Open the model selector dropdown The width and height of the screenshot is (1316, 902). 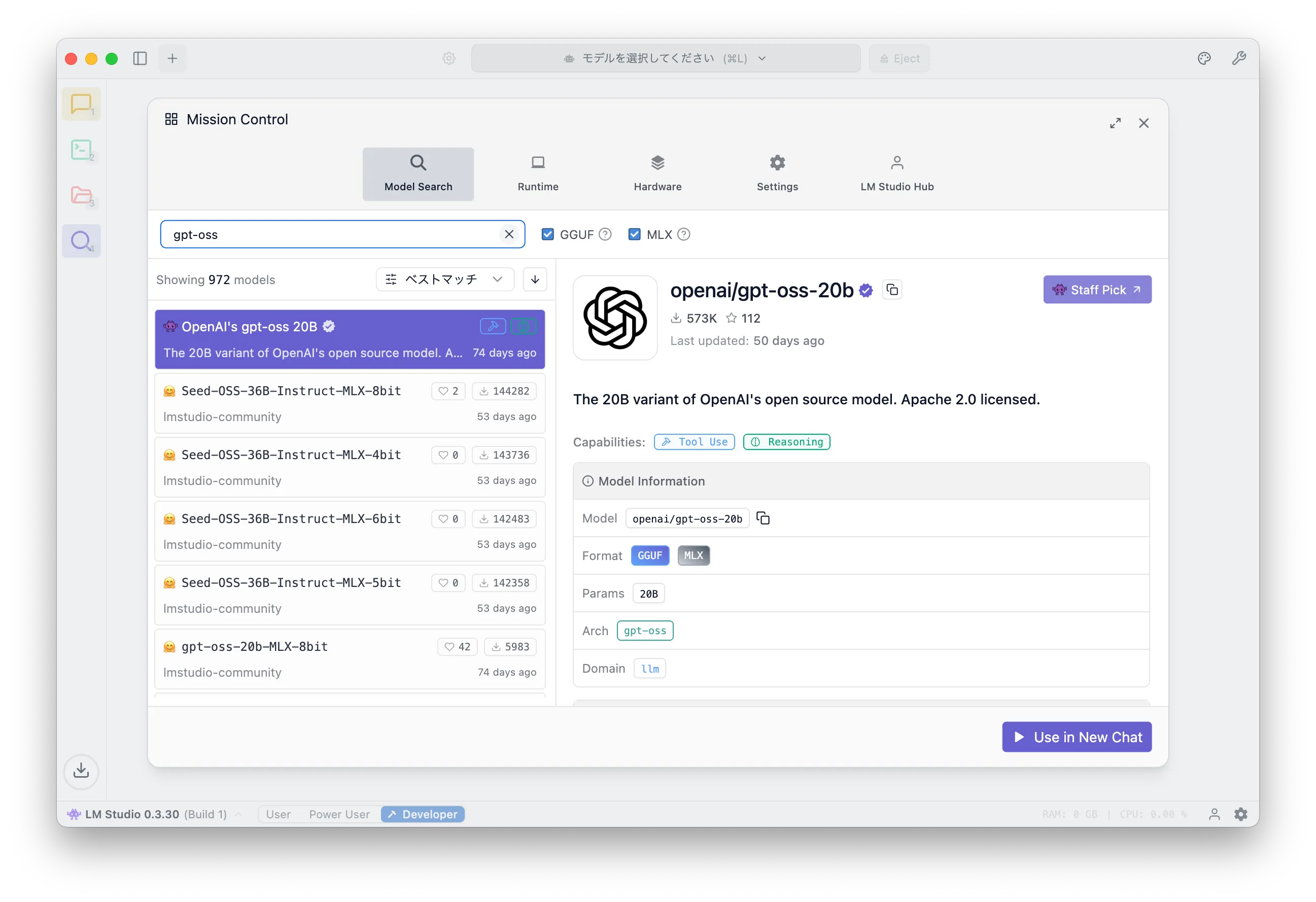[666, 58]
